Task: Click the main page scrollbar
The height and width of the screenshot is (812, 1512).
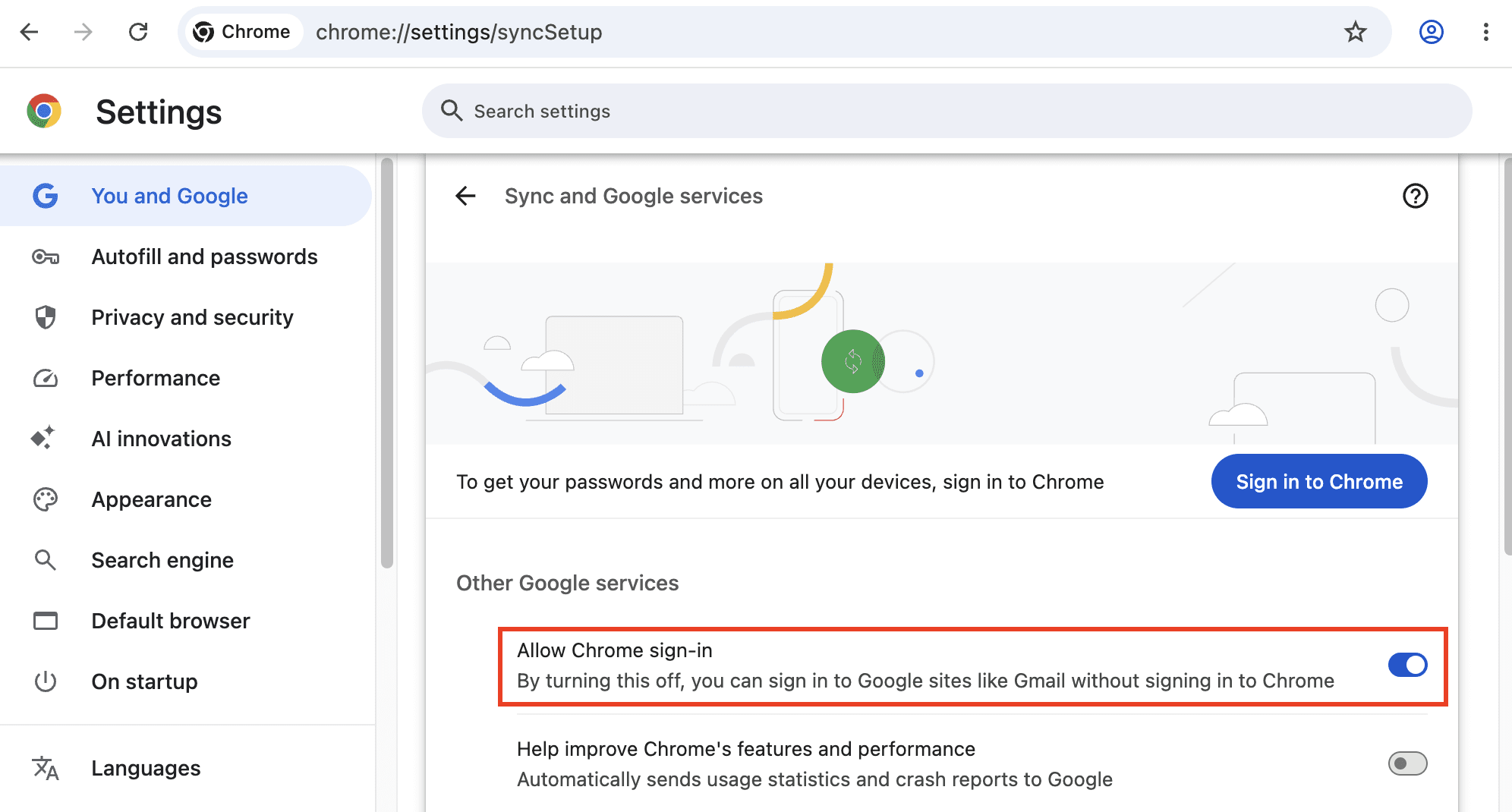Action: [x=1507, y=357]
